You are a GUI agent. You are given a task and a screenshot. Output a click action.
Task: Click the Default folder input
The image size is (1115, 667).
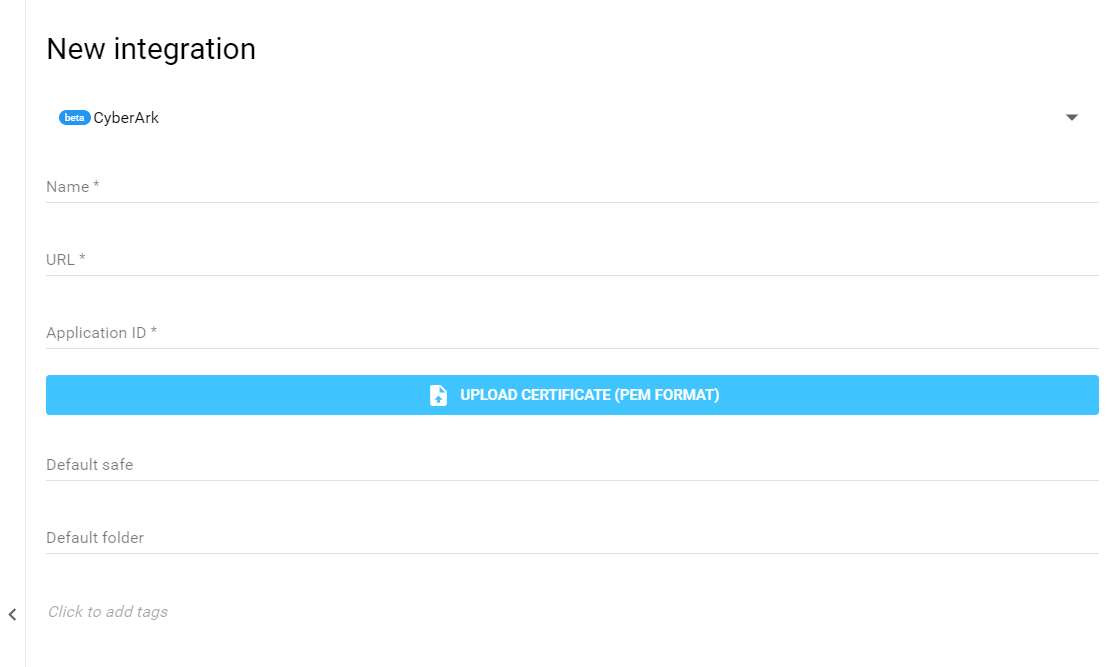(x=572, y=538)
